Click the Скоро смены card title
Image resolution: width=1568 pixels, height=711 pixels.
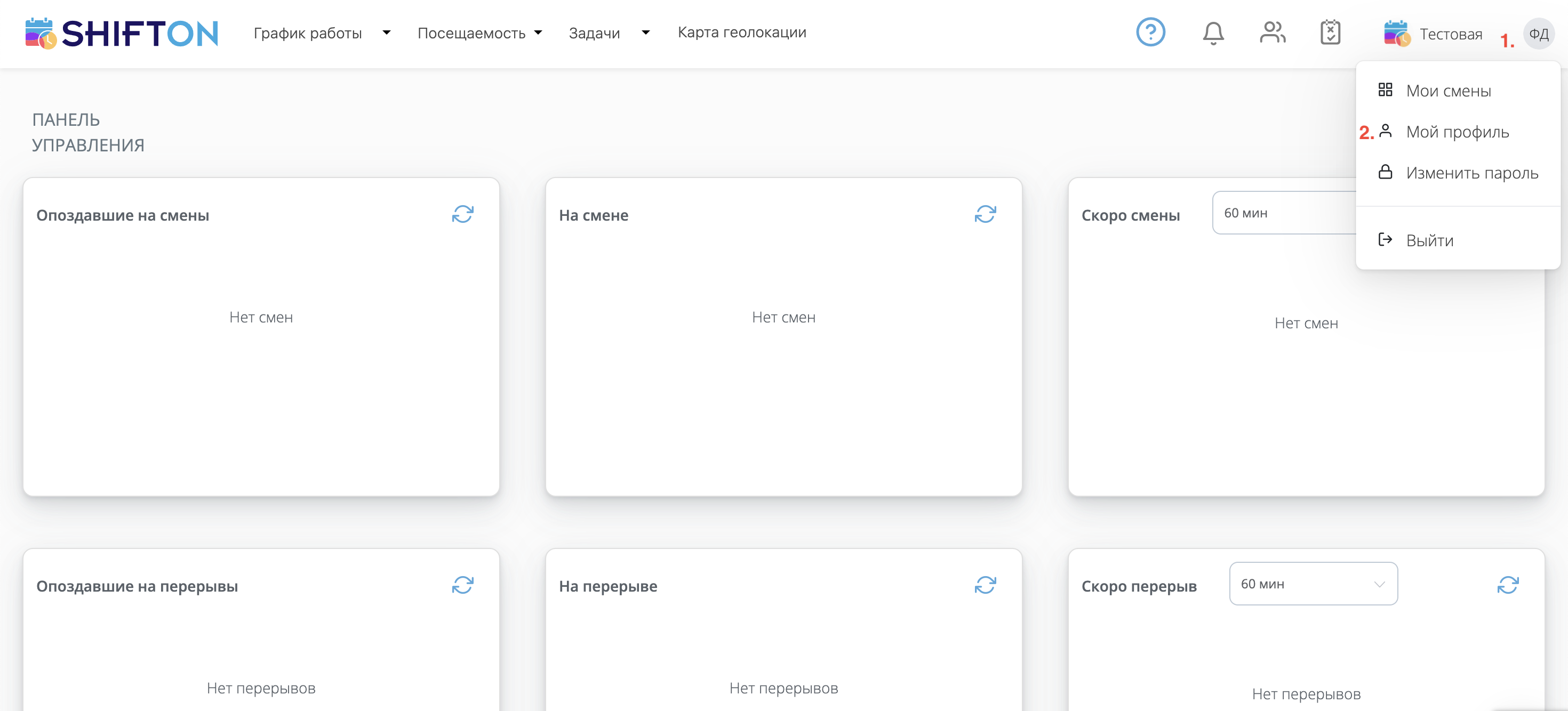[1130, 215]
